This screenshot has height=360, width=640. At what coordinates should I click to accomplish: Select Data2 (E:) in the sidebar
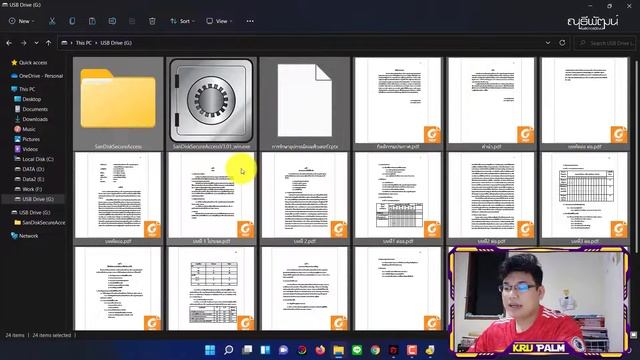coord(29,179)
